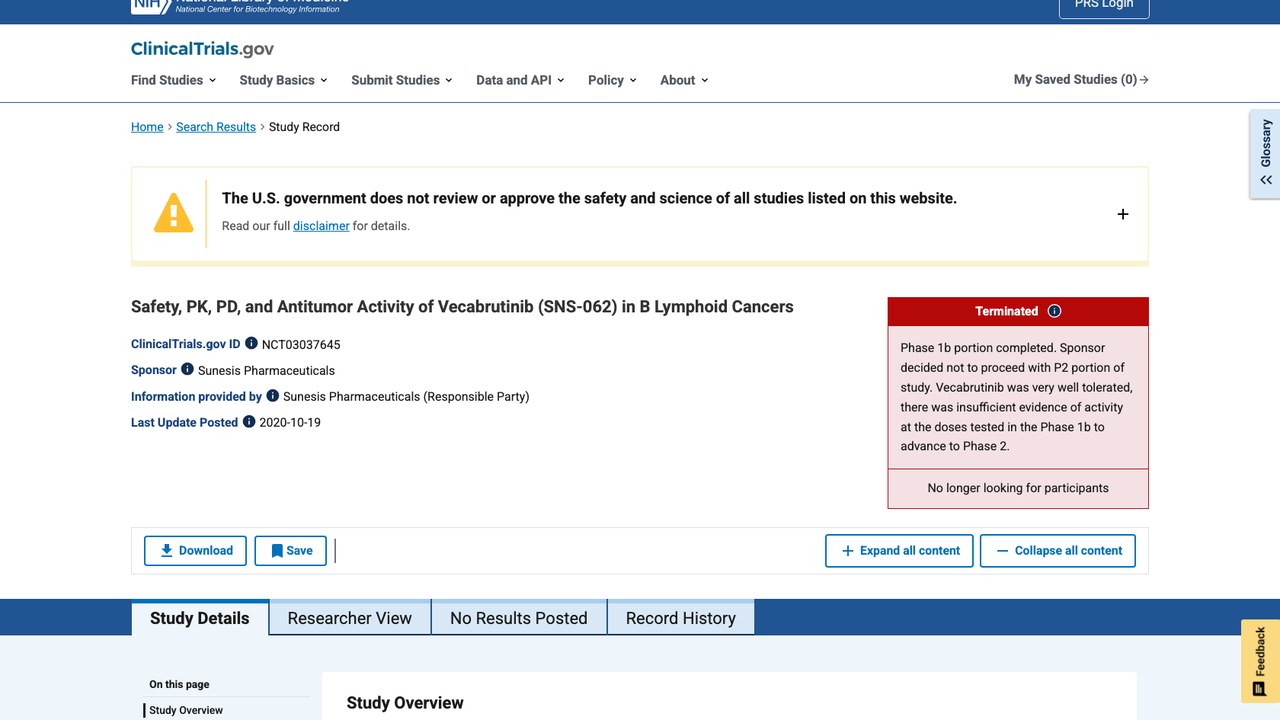Click the Last Update Posted info icon
Viewport: 1280px width, 720px height.
pyautogui.click(x=249, y=422)
